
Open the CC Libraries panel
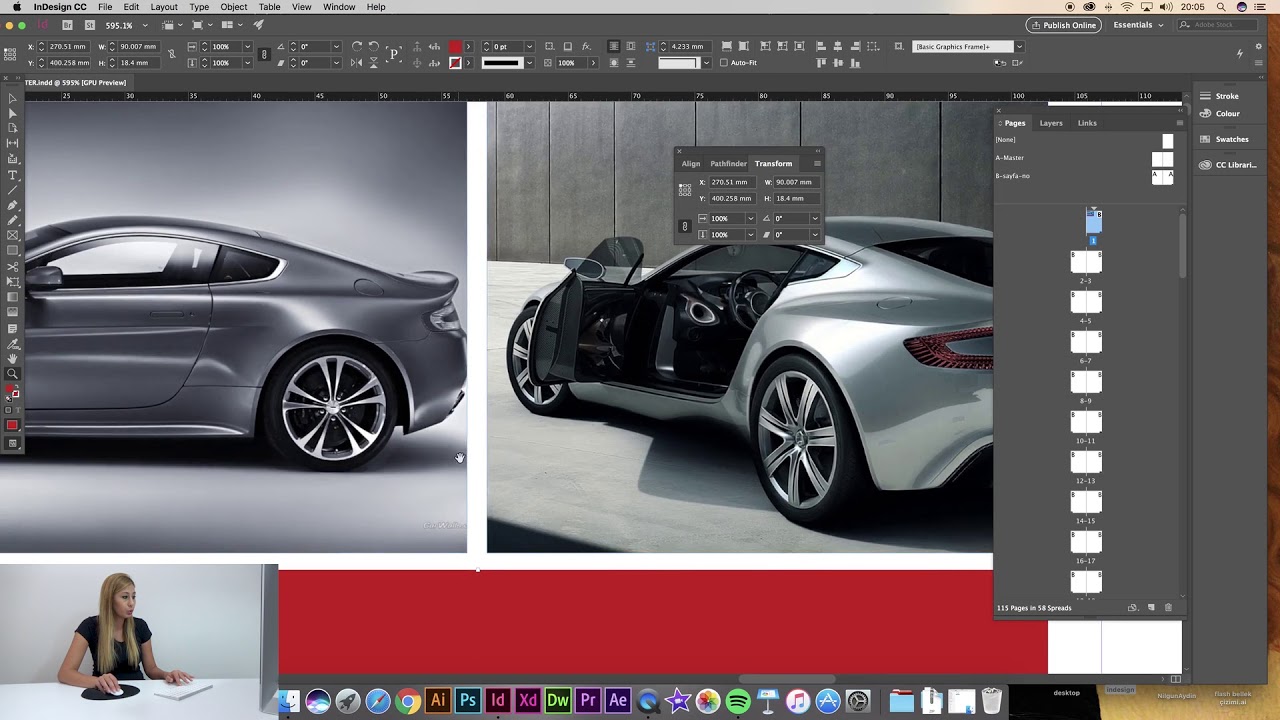pos(1227,165)
